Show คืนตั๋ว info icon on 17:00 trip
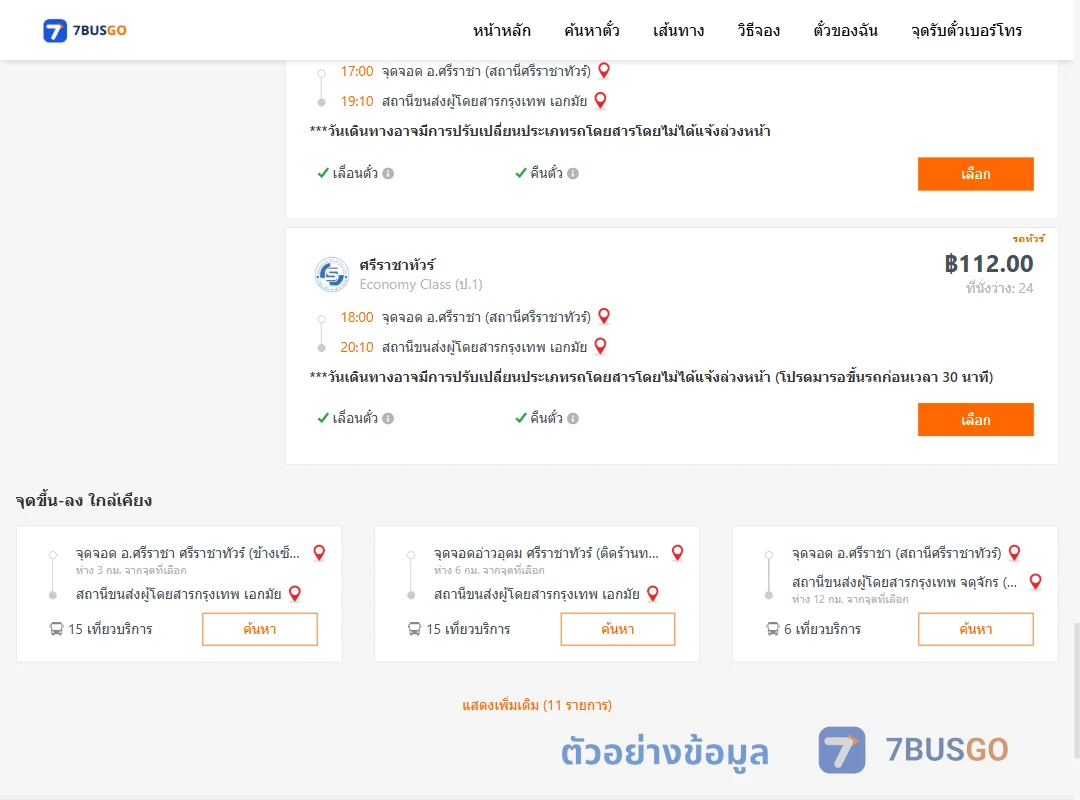The width and height of the screenshot is (1080, 800). 573,174
